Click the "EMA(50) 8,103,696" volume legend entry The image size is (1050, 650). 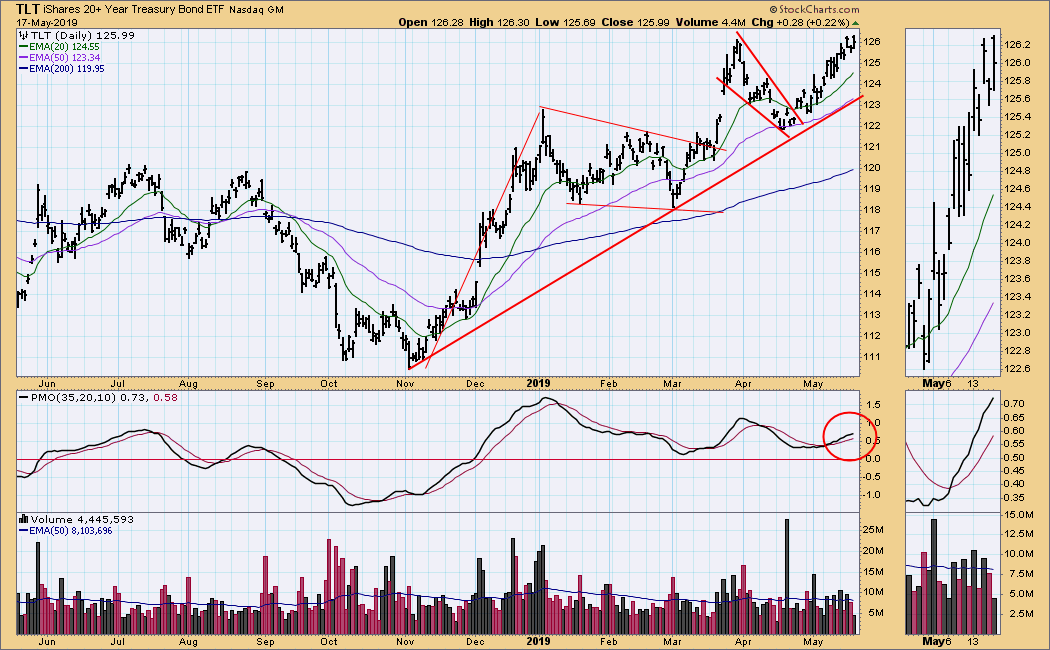pyautogui.click(x=71, y=531)
